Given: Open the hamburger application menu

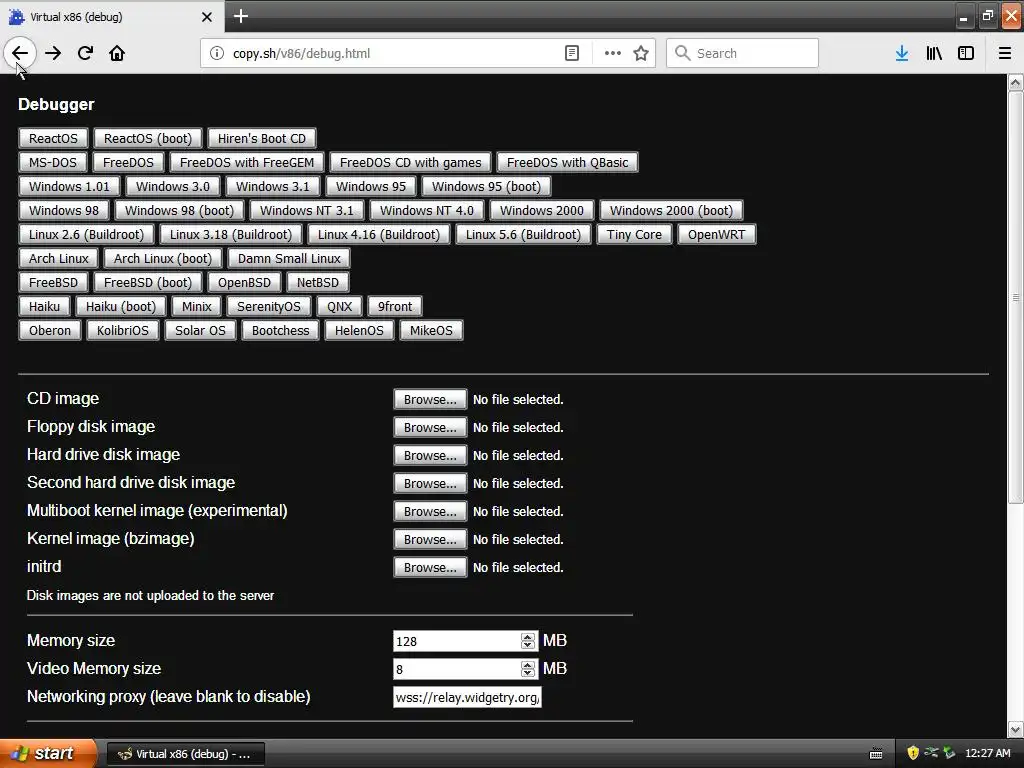Looking at the screenshot, I should pyautogui.click(x=1004, y=54).
